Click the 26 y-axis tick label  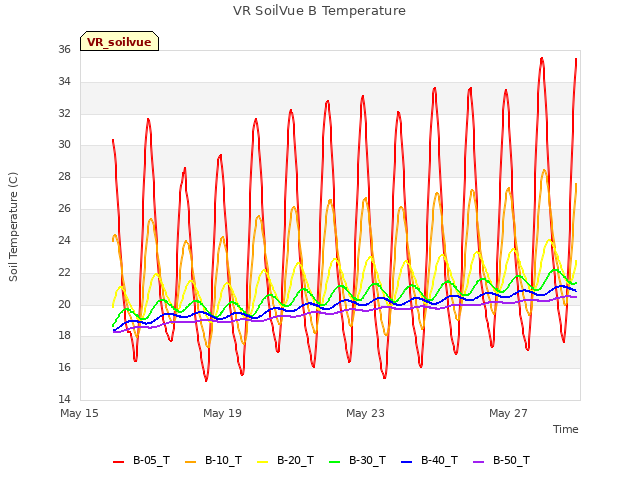64,209
